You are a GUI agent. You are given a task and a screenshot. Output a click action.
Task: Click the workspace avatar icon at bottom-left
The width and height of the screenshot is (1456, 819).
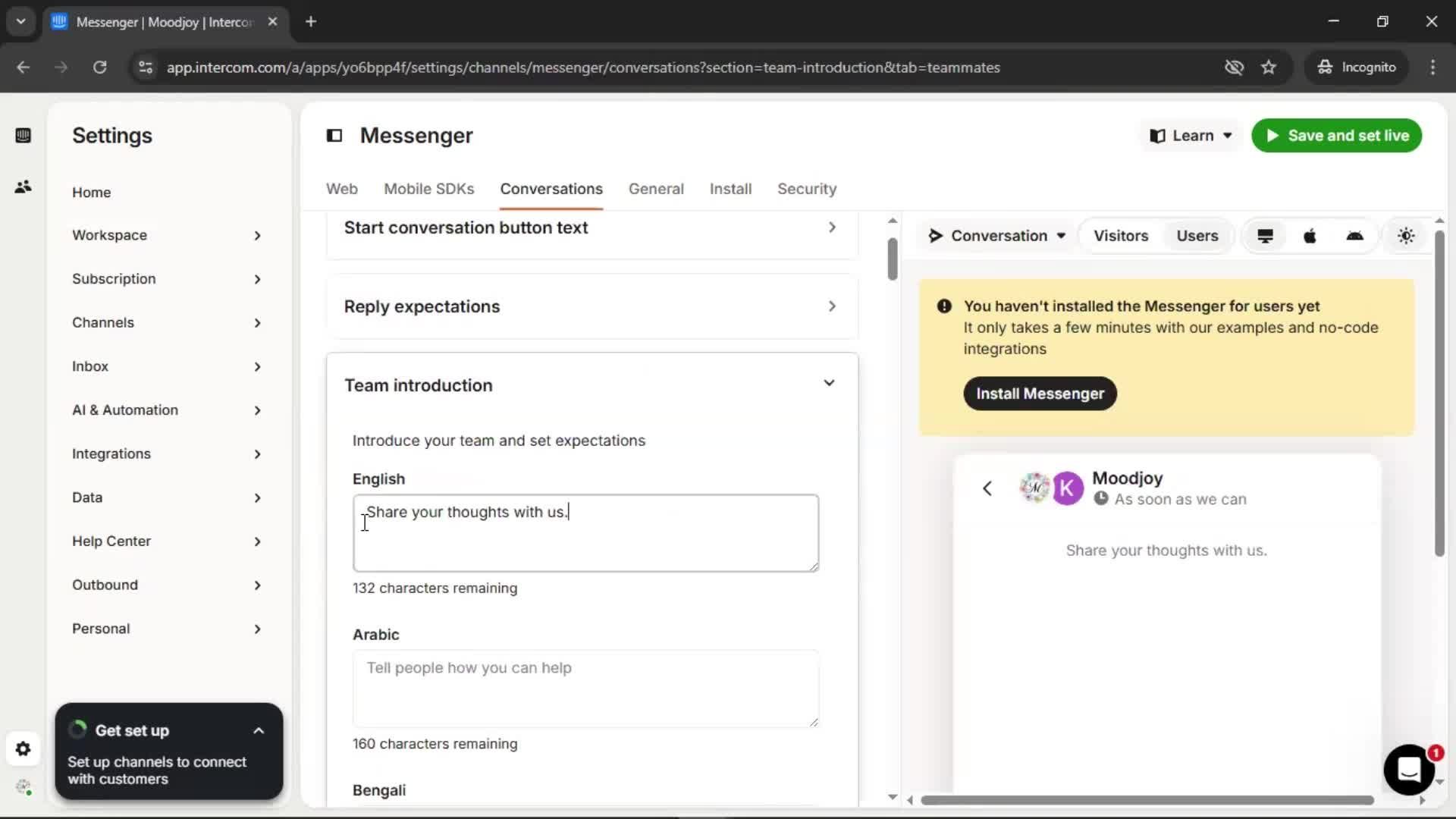coord(24,787)
